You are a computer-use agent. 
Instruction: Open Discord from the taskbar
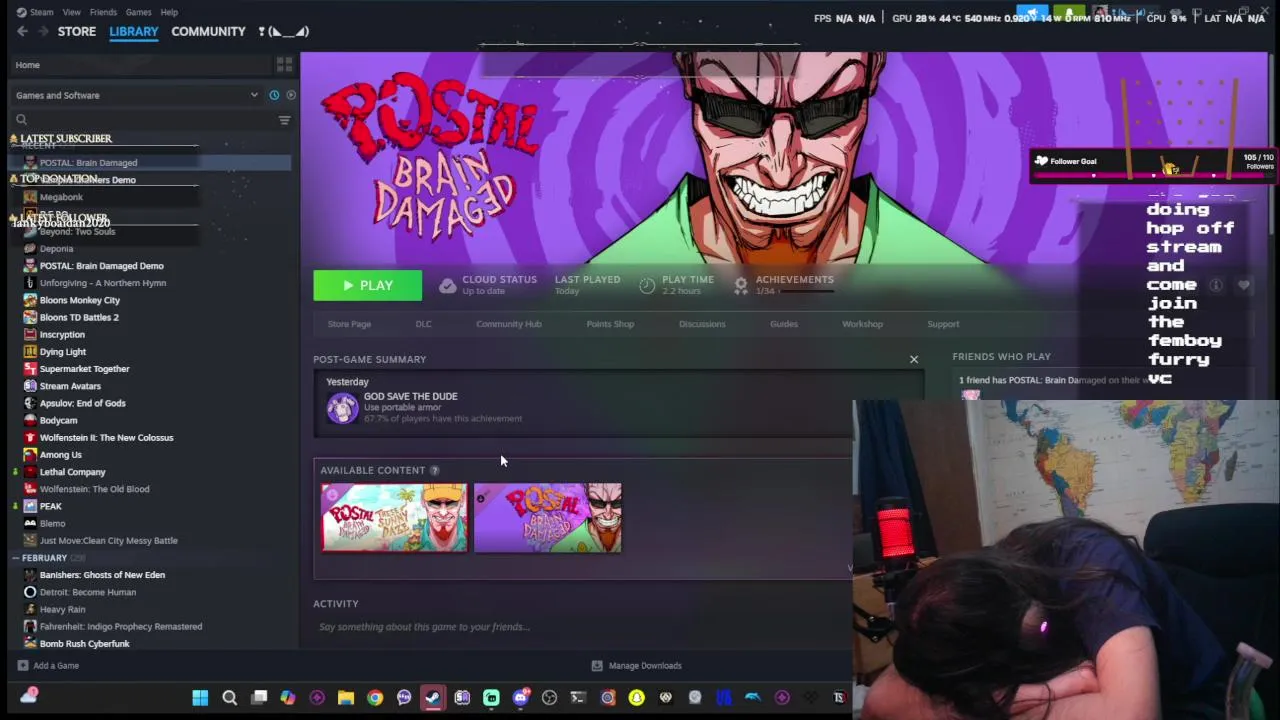click(x=520, y=698)
